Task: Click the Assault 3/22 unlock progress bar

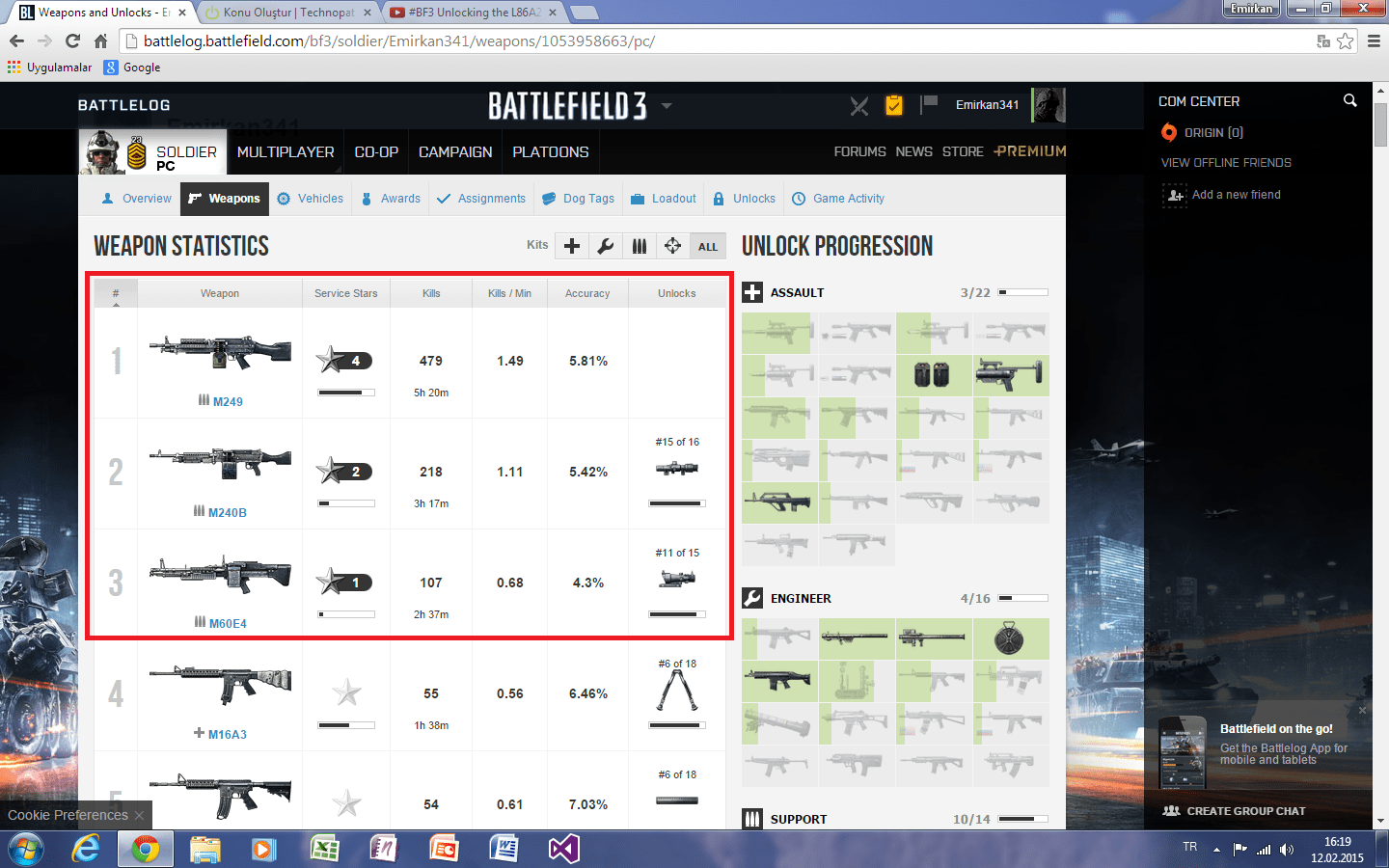Action: click(1023, 292)
